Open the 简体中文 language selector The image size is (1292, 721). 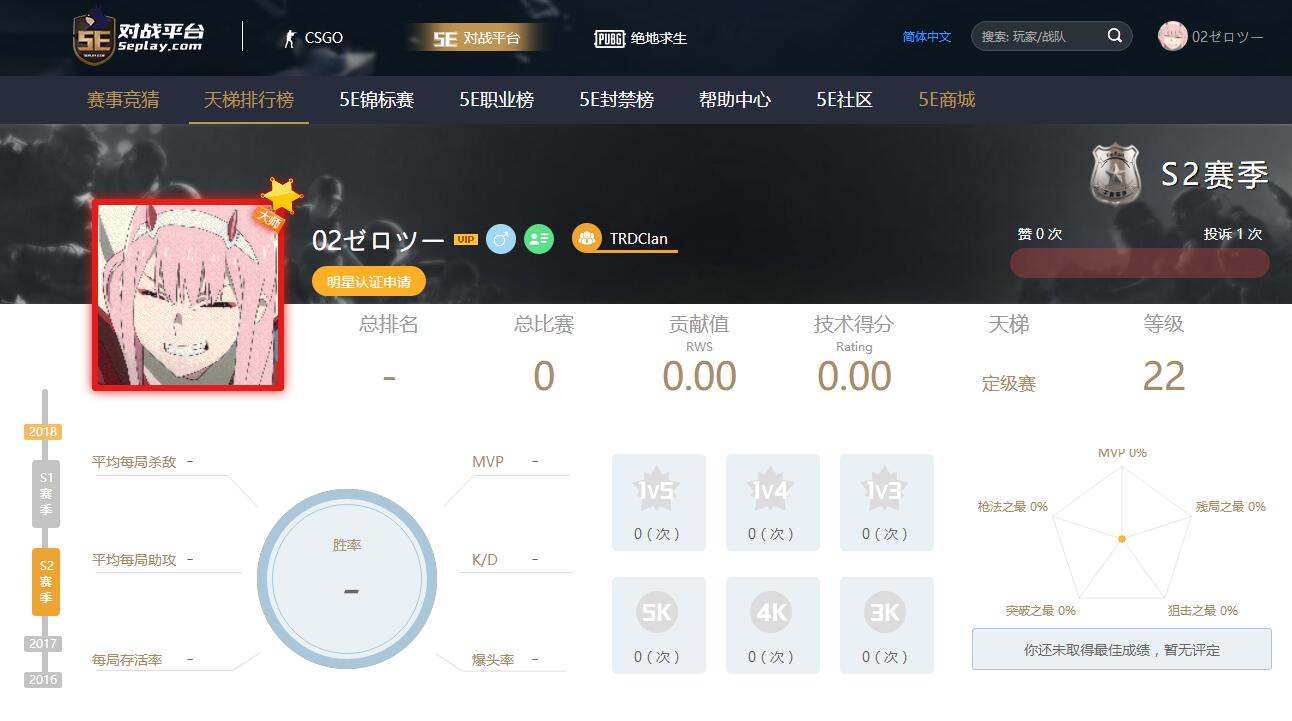point(927,37)
